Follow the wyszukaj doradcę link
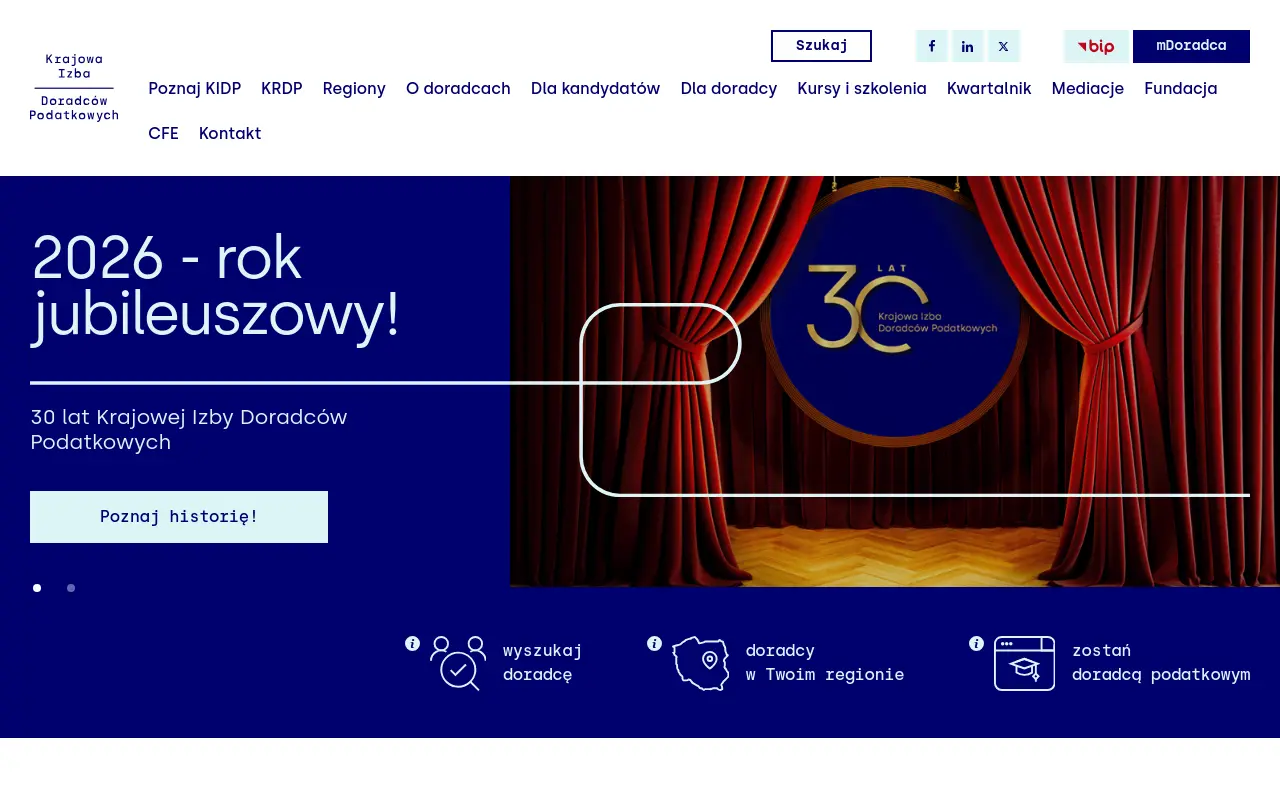This screenshot has height=800, width=1280. coord(542,663)
